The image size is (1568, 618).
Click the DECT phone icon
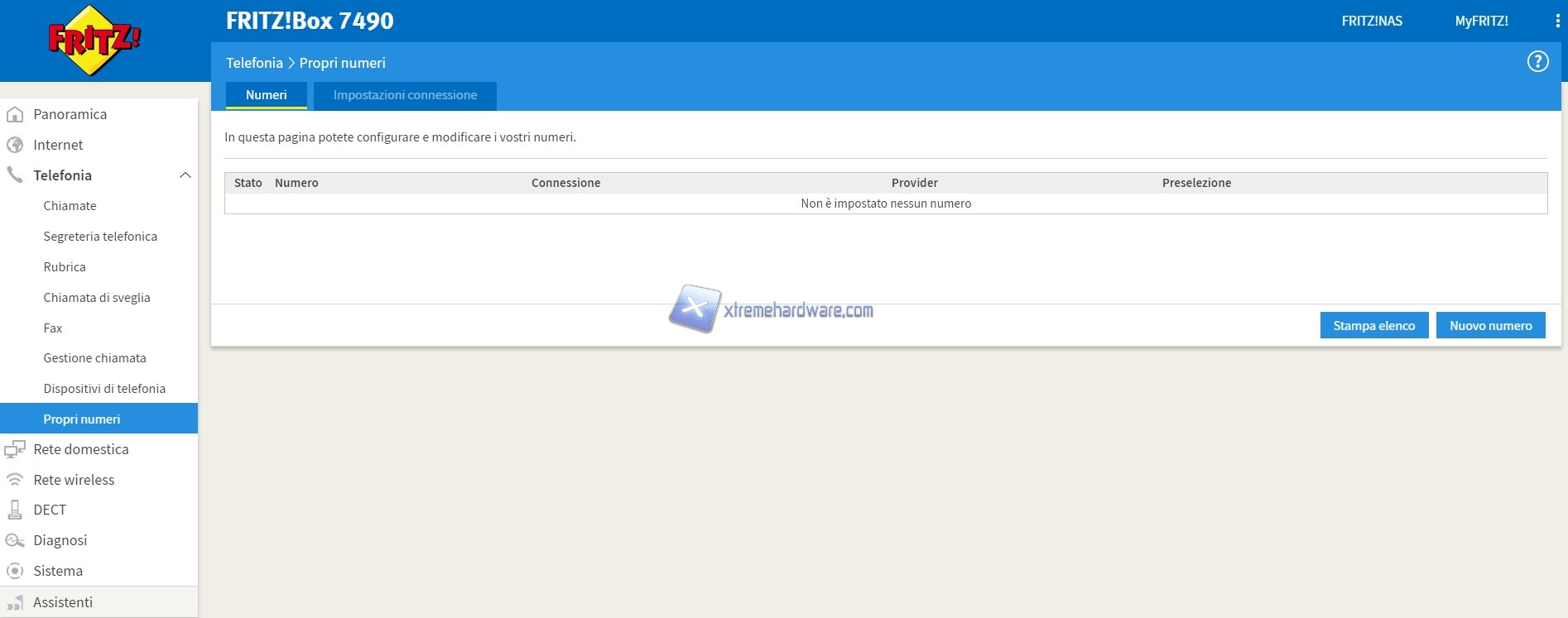15,510
